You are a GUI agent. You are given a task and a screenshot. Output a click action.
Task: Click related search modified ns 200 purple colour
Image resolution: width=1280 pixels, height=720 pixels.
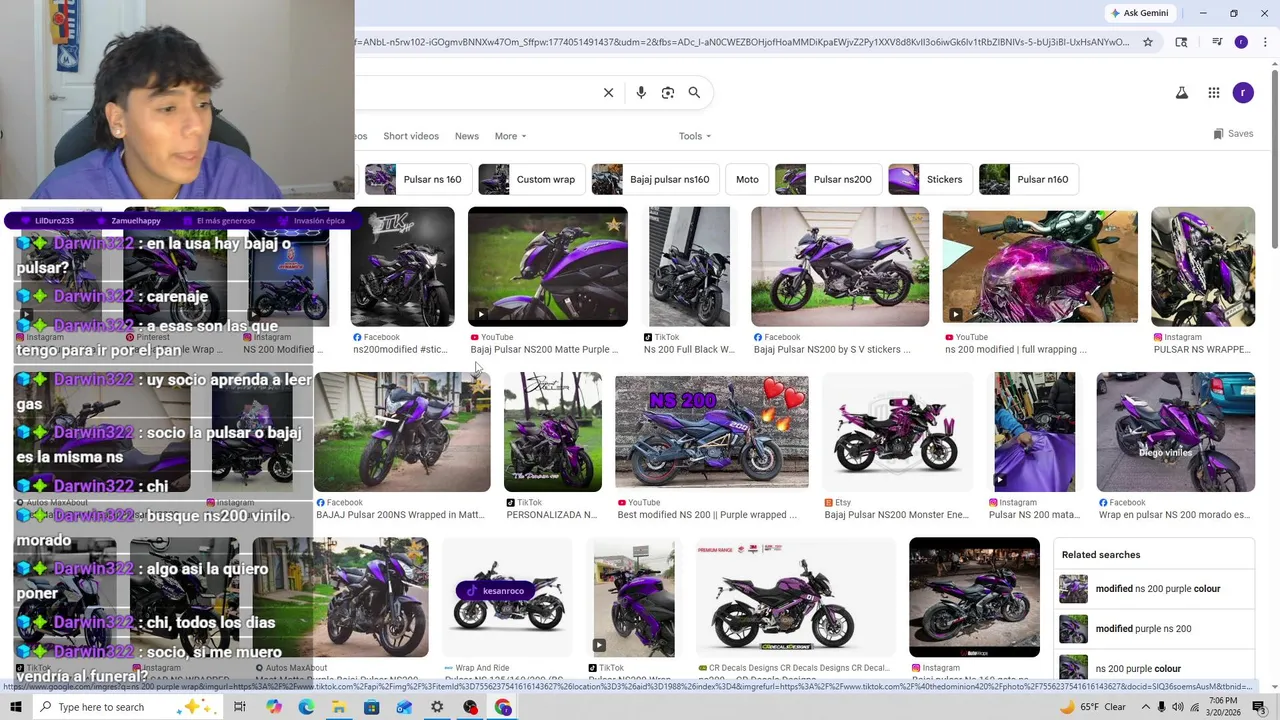pyautogui.click(x=1155, y=589)
